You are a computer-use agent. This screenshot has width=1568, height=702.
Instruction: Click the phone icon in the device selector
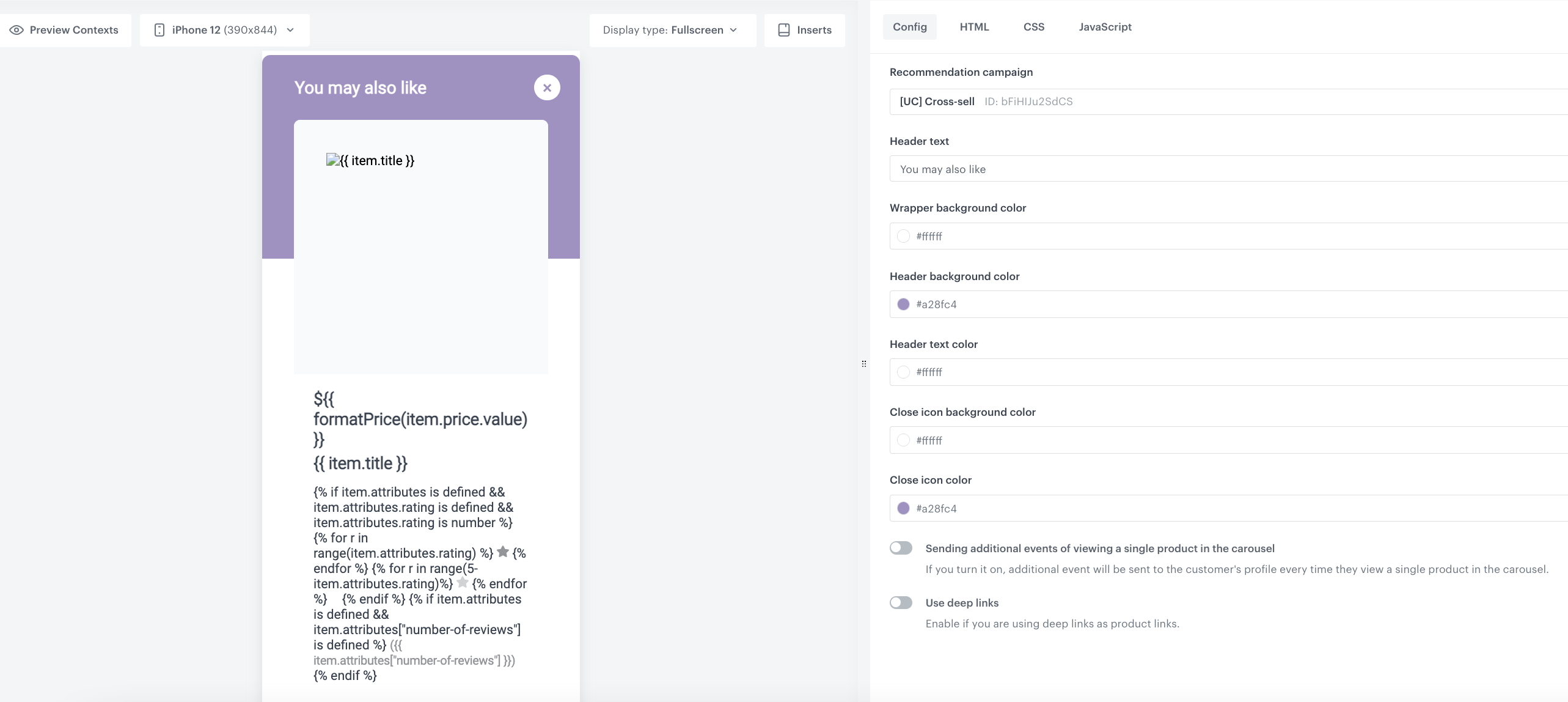click(x=160, y=29)
